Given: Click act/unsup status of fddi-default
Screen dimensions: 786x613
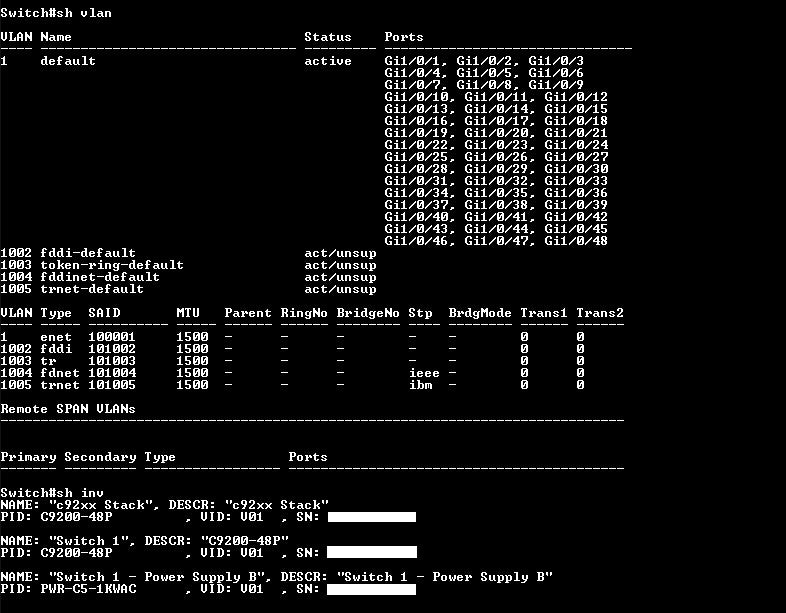Looking at the screenshot, I should (340, 253).
